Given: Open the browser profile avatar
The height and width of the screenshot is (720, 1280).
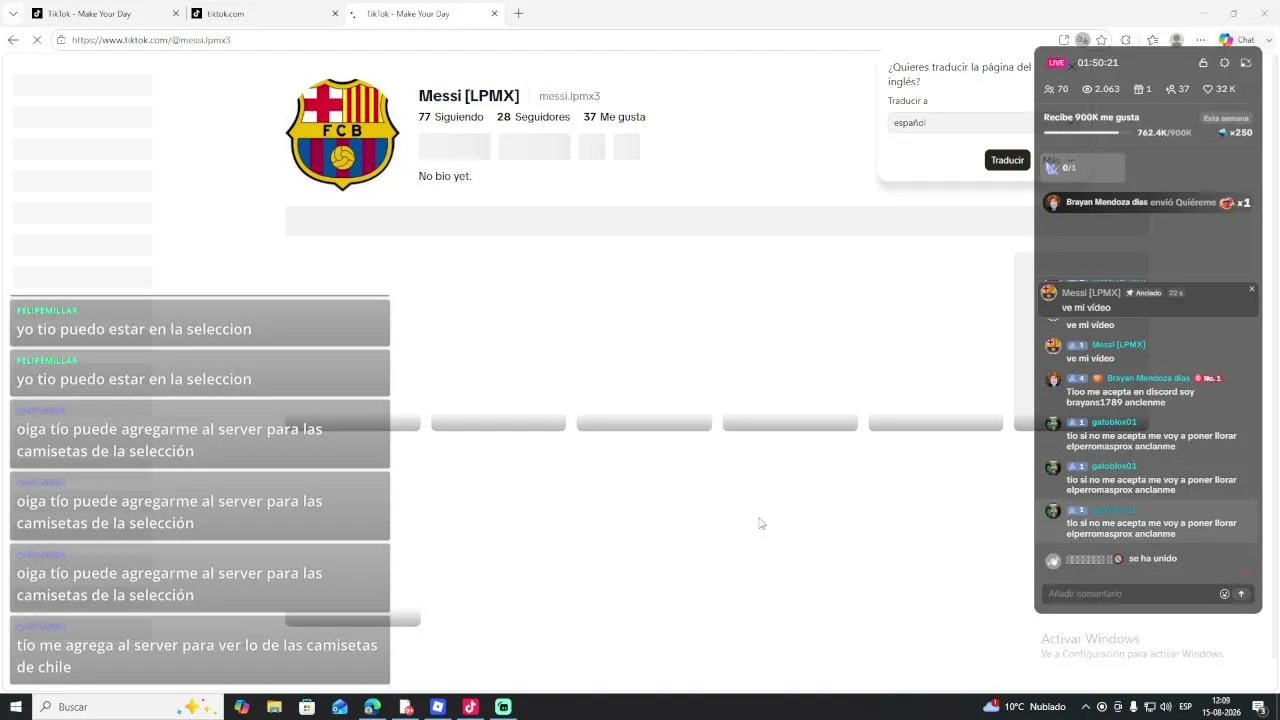Looking at the screenshot, I should click(1176, 40).
